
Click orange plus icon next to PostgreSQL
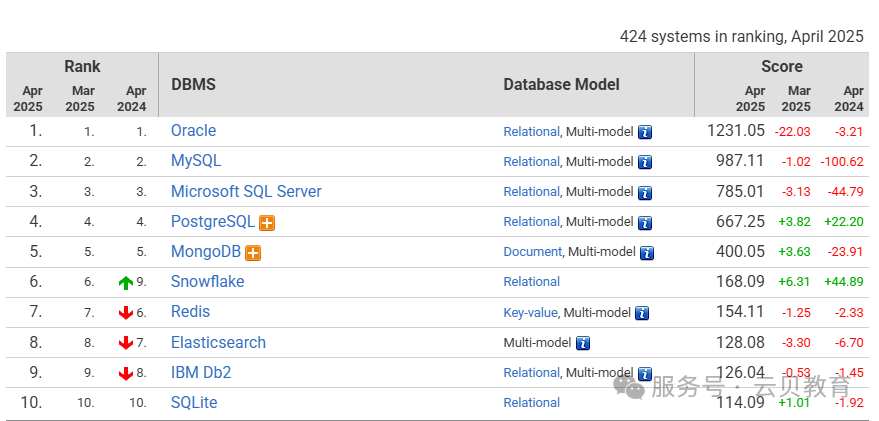(267, 223)
